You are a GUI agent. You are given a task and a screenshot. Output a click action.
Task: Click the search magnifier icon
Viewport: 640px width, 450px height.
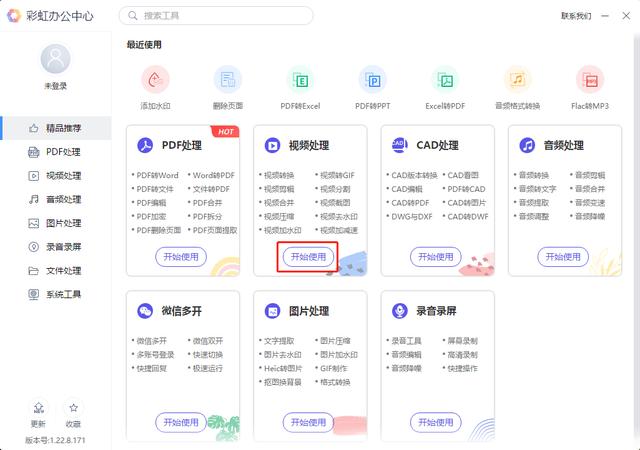click(133, 16)
